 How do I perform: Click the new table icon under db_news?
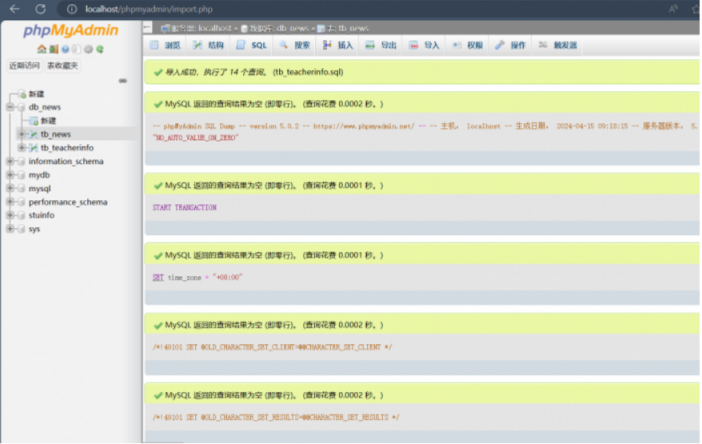point(34,121)
